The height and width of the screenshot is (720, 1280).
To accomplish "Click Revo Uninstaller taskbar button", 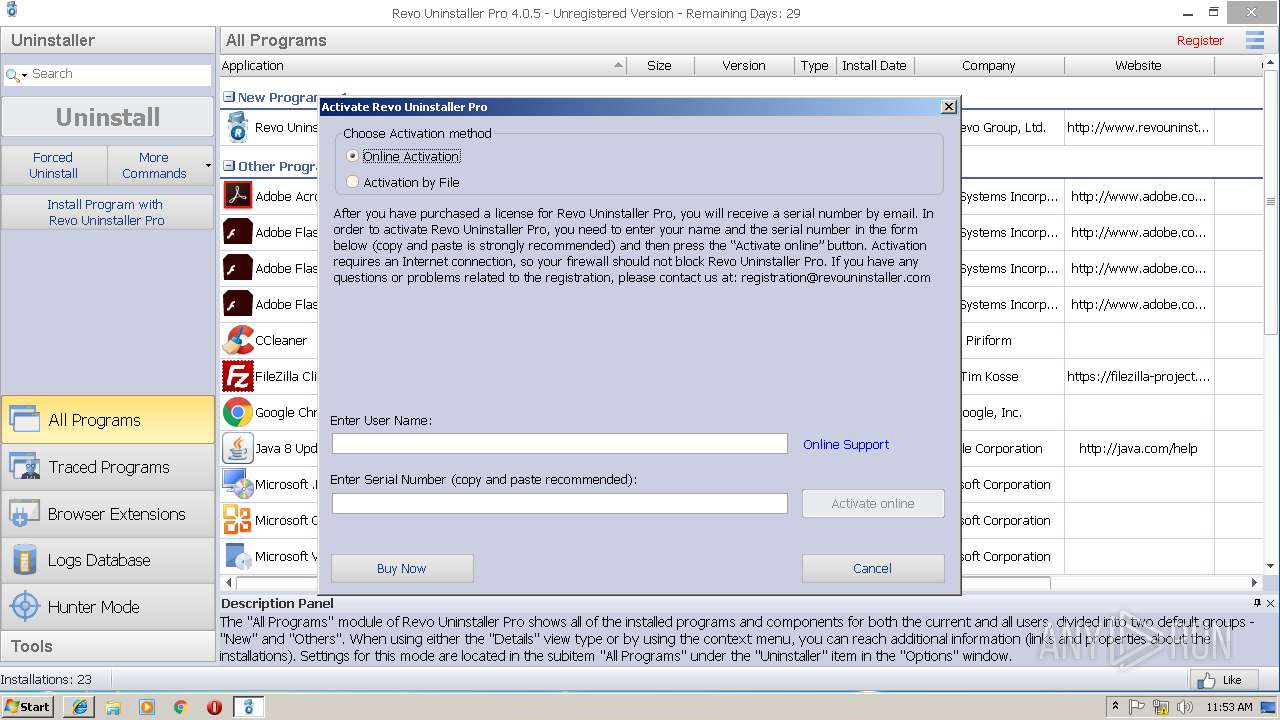I will click(249, 707).
